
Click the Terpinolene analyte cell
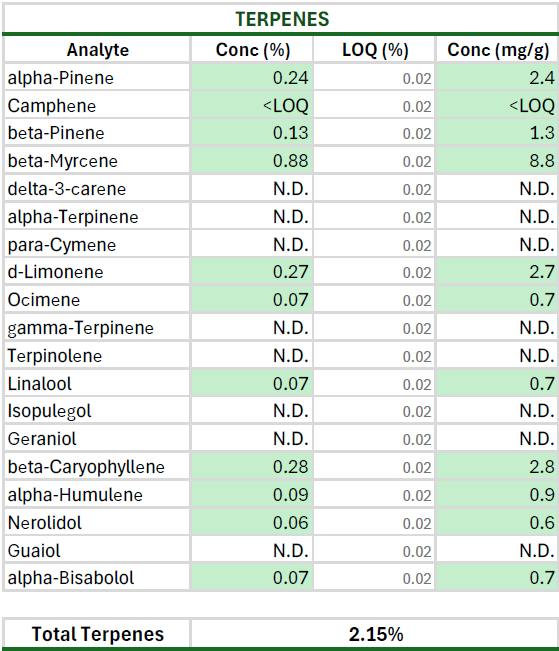[97, 355]
